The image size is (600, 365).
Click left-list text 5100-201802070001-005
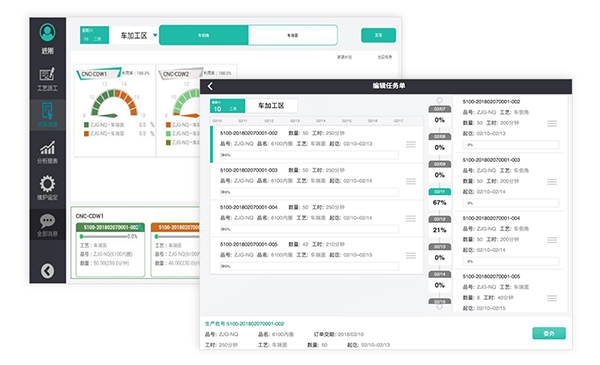(x=249, y=244)
